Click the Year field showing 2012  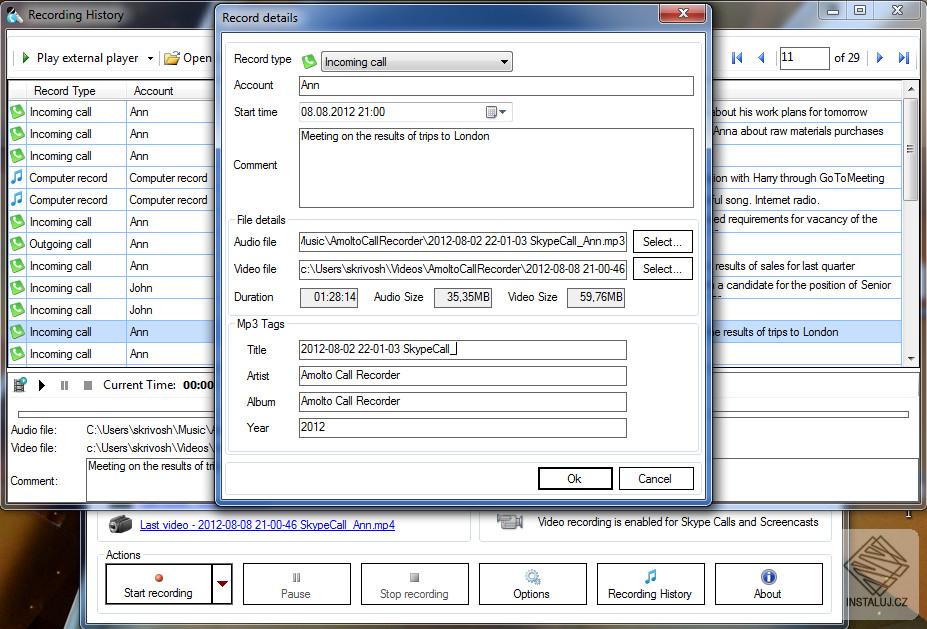click(x=463, y=427)
